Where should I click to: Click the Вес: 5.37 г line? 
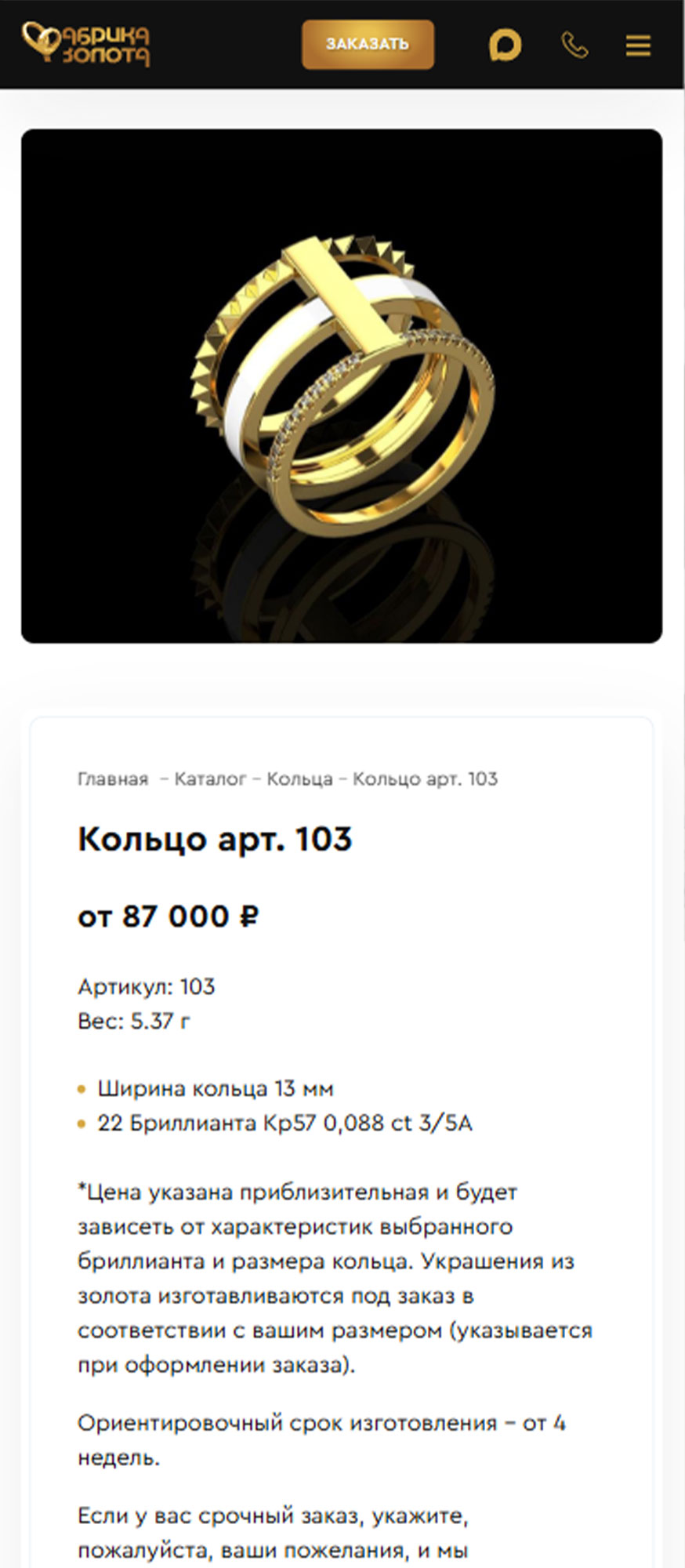click(133, 1021)
